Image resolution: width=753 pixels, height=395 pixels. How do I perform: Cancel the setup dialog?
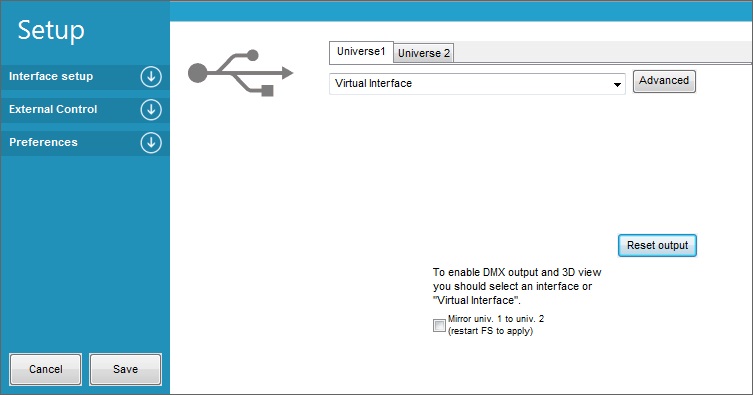point(46,369)
